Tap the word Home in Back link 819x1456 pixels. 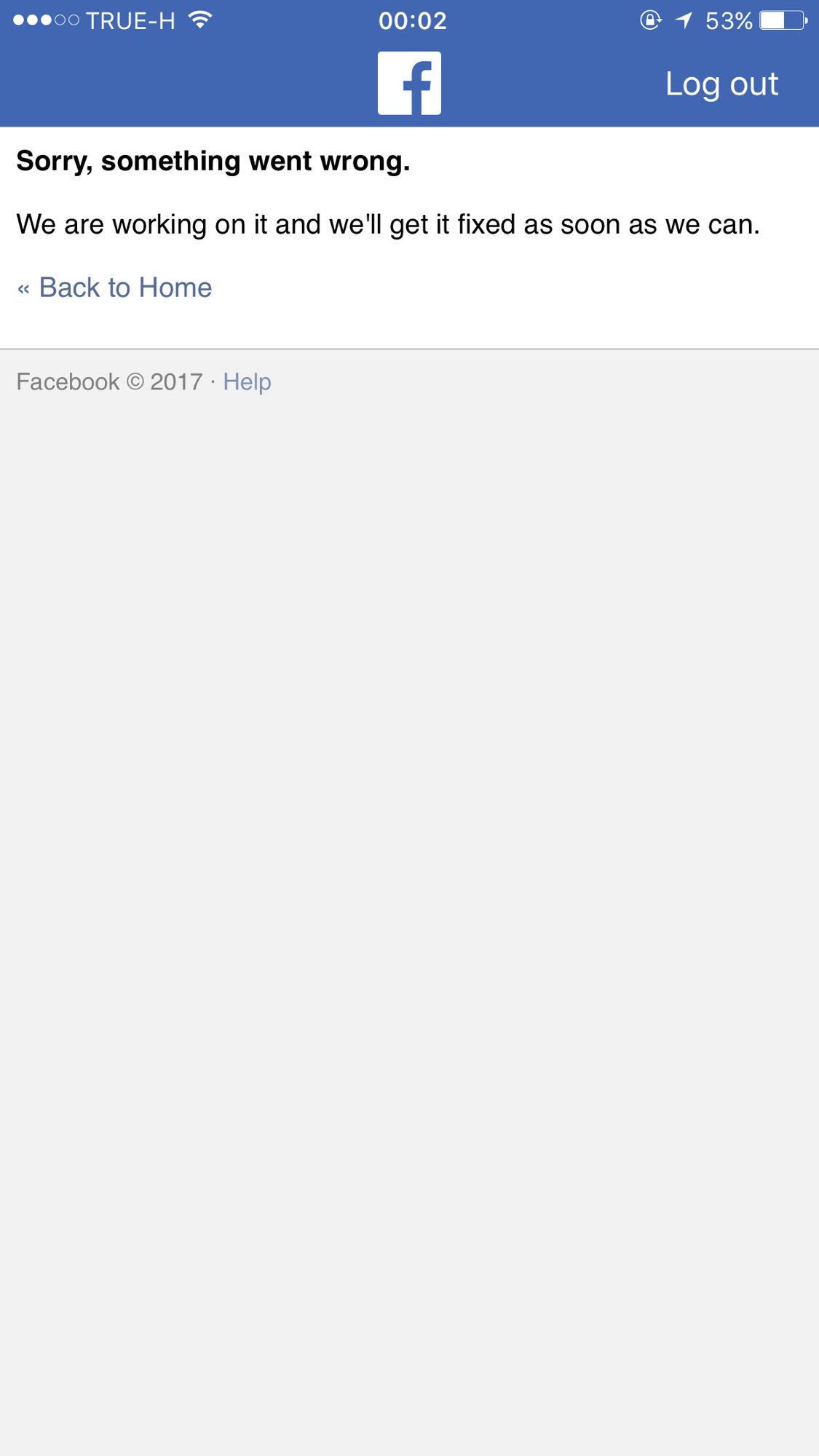point(175,288)
